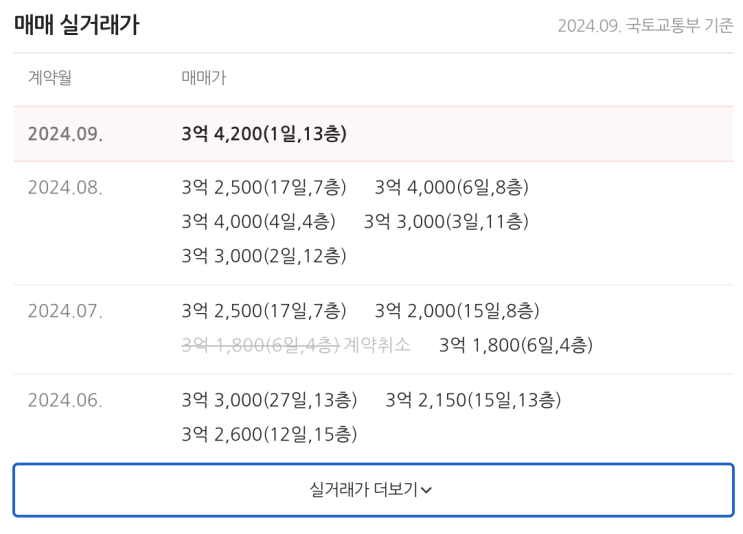Select the 2024.08. contract month label
This screenshot has width=743, height=534.
point(65,187)
